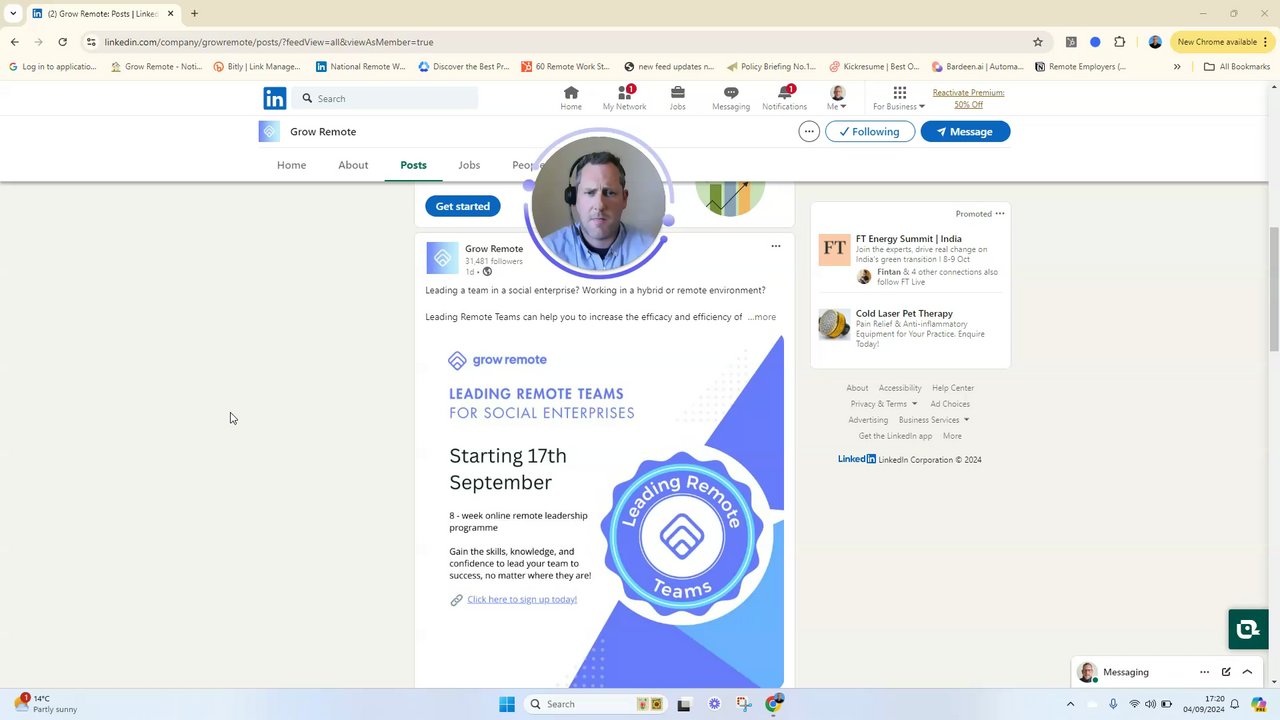Screen dimensions: 1280x720
Task: Open Grow Remote page more options menu
Action: [809, 131]
